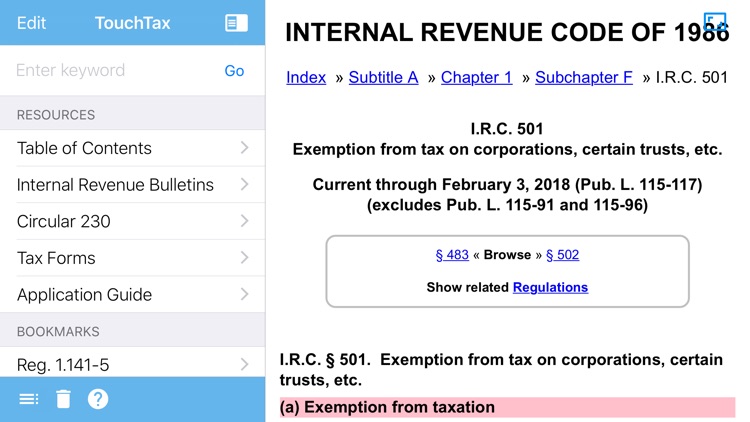Follow the Subtitle A breadcrumb link
Viewport: 750px width, 422px height.
[x=383, y=77]
